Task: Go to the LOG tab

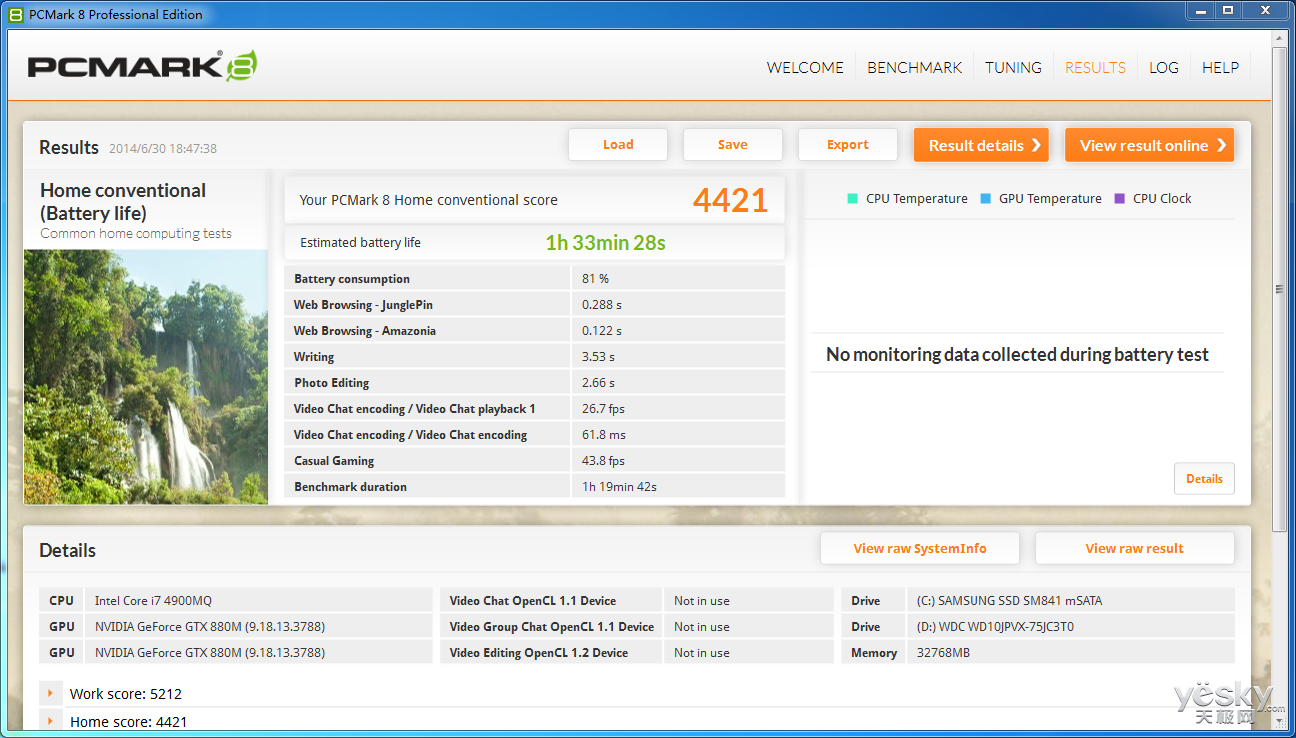Action: point(1163,67)
